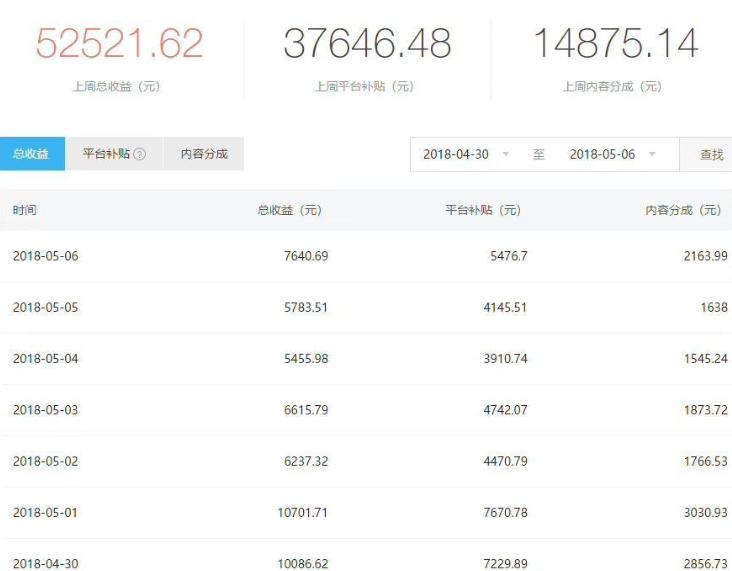Select the date cell 2018-05-03
The image size is (732, 571).
(46, 410)
